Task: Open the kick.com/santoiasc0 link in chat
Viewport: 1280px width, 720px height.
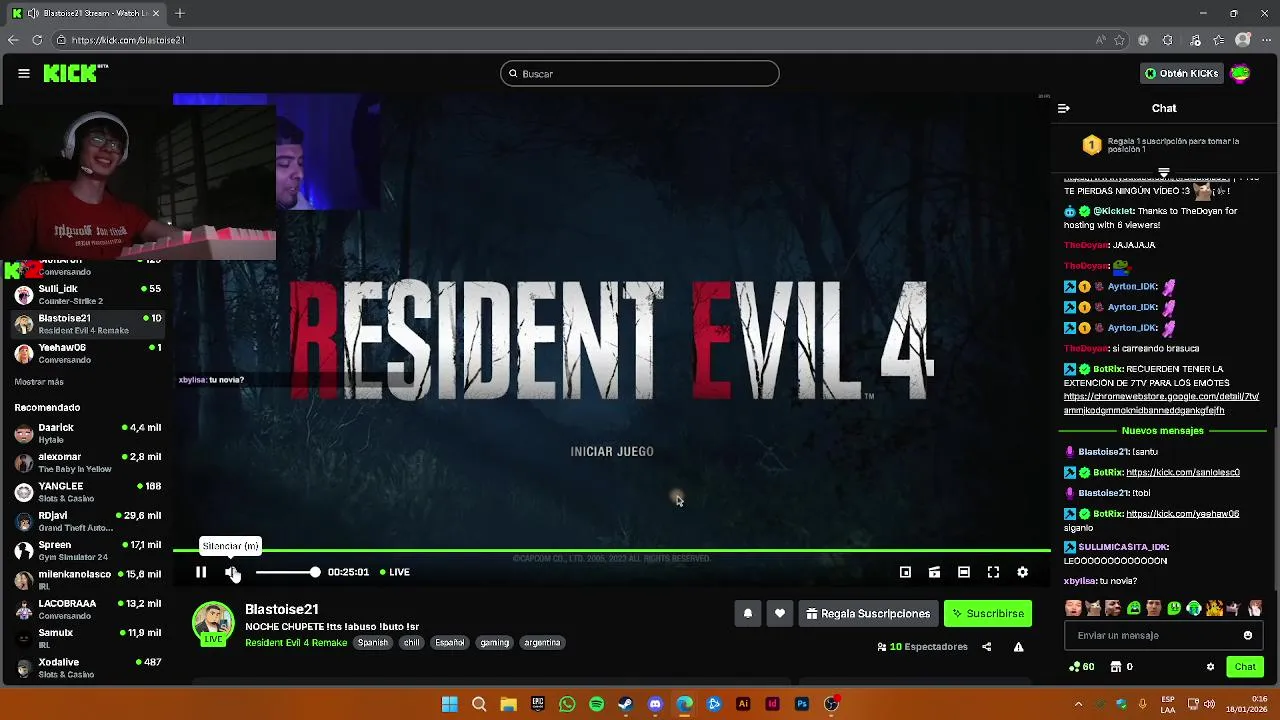Action: (x=1183, y=472)
